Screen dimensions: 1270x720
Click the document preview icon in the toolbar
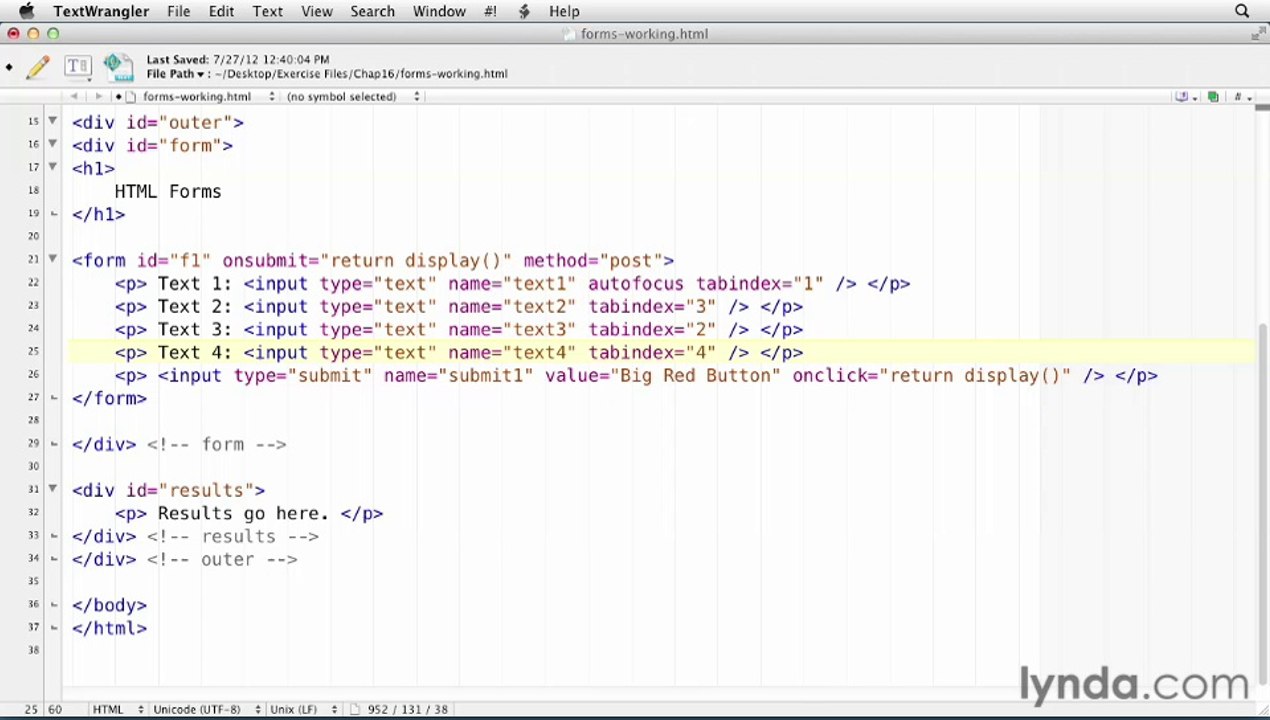pos(118,67)
